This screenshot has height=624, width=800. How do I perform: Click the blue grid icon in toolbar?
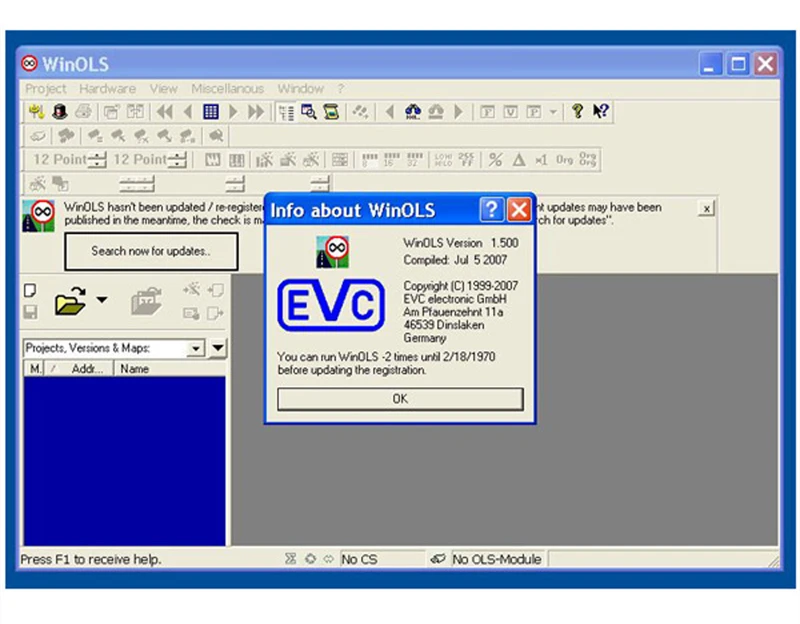211,111
